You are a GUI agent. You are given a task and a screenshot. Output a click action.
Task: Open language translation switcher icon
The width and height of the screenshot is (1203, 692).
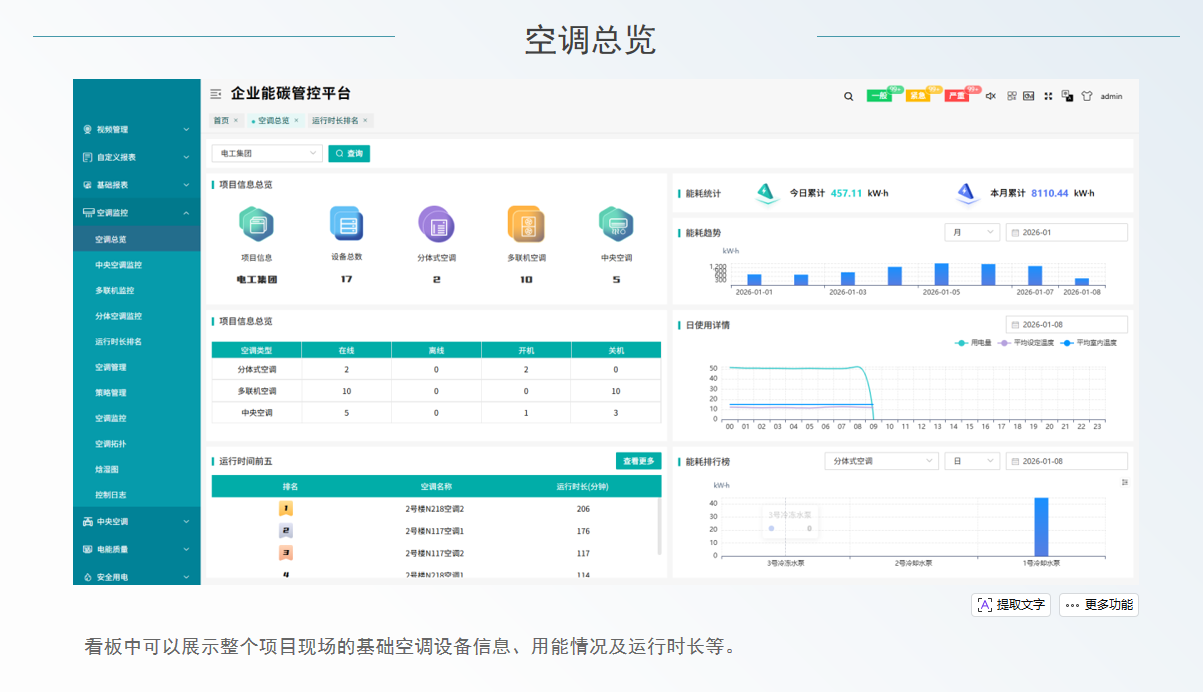1067,97
